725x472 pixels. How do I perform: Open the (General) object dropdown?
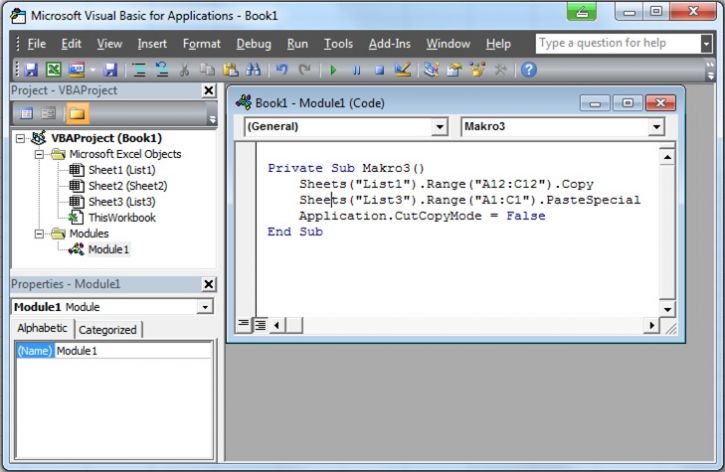point(440,127)
